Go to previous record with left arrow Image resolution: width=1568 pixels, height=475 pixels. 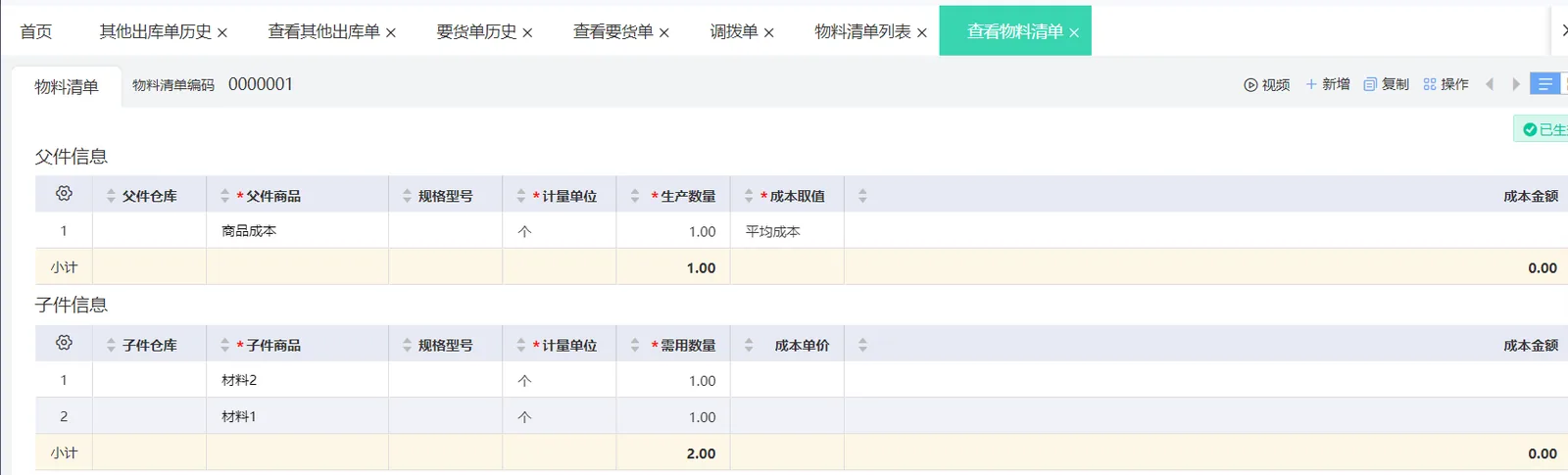1490,84
